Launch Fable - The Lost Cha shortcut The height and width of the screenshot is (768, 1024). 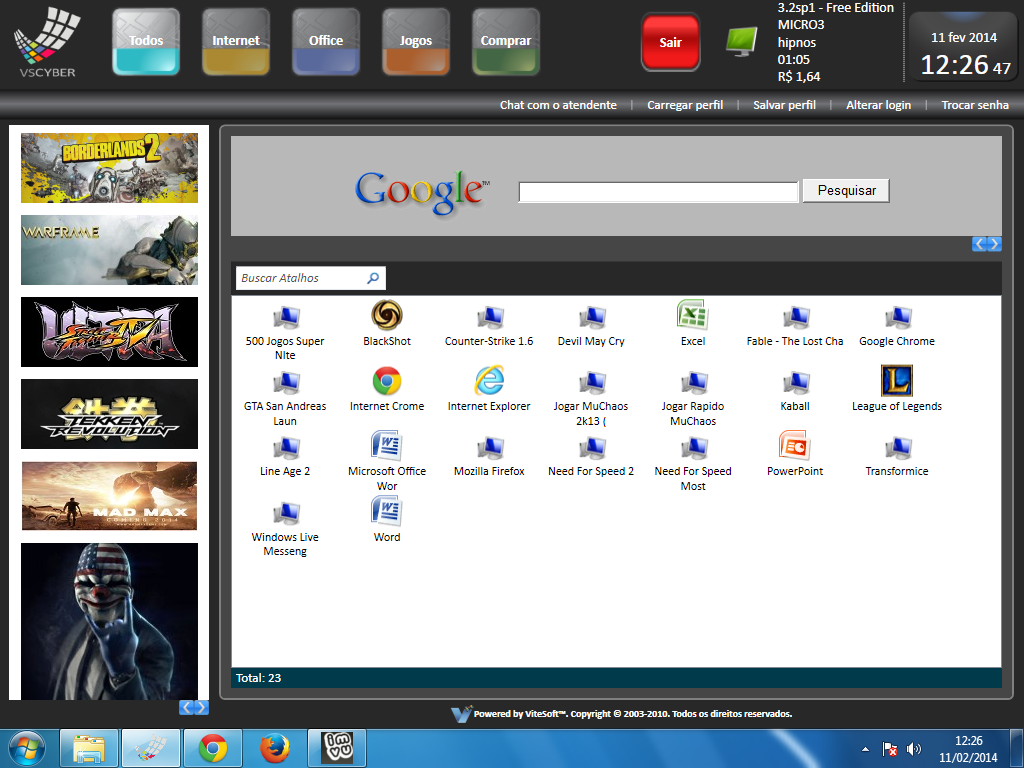(x=795, y=326)
